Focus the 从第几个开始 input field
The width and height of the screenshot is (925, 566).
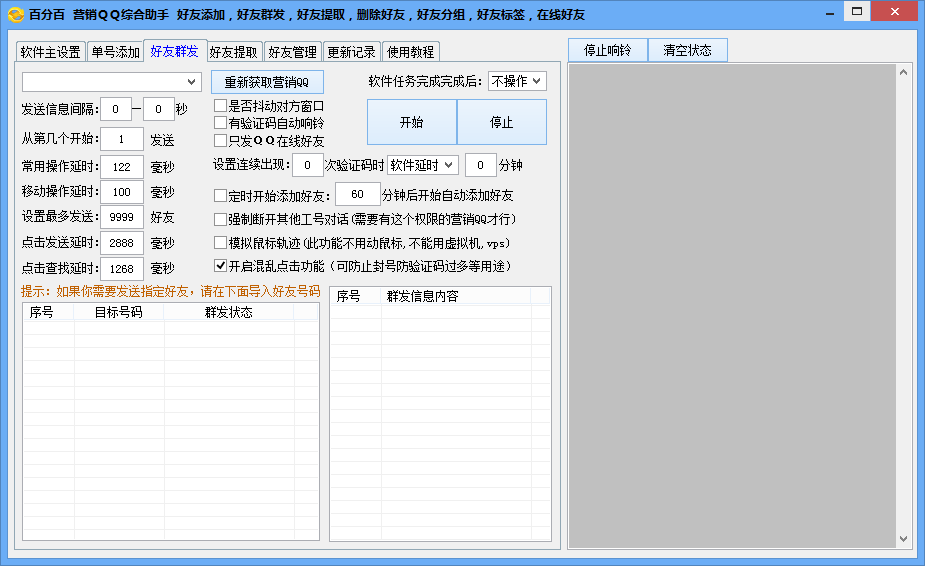[x=122, y=139]
